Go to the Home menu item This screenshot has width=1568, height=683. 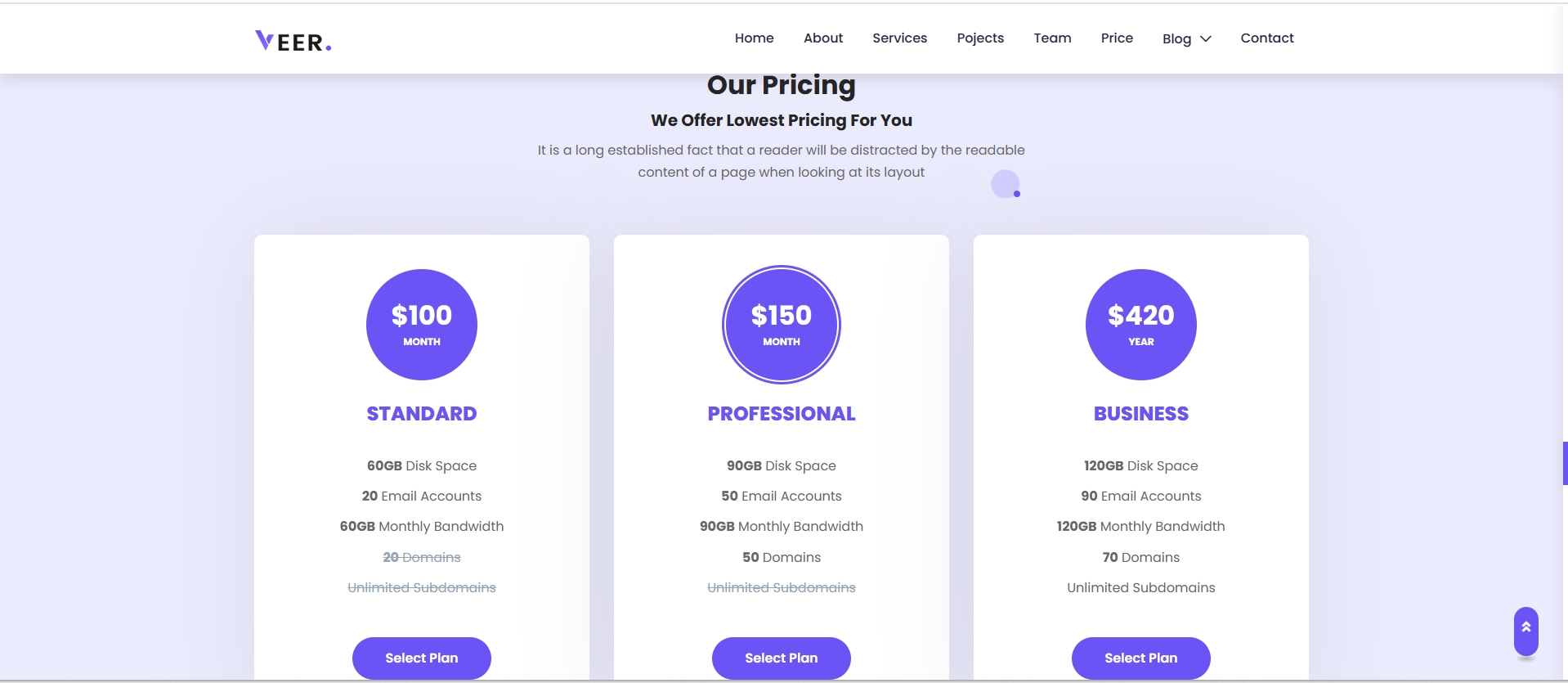[x=754, y=38]
